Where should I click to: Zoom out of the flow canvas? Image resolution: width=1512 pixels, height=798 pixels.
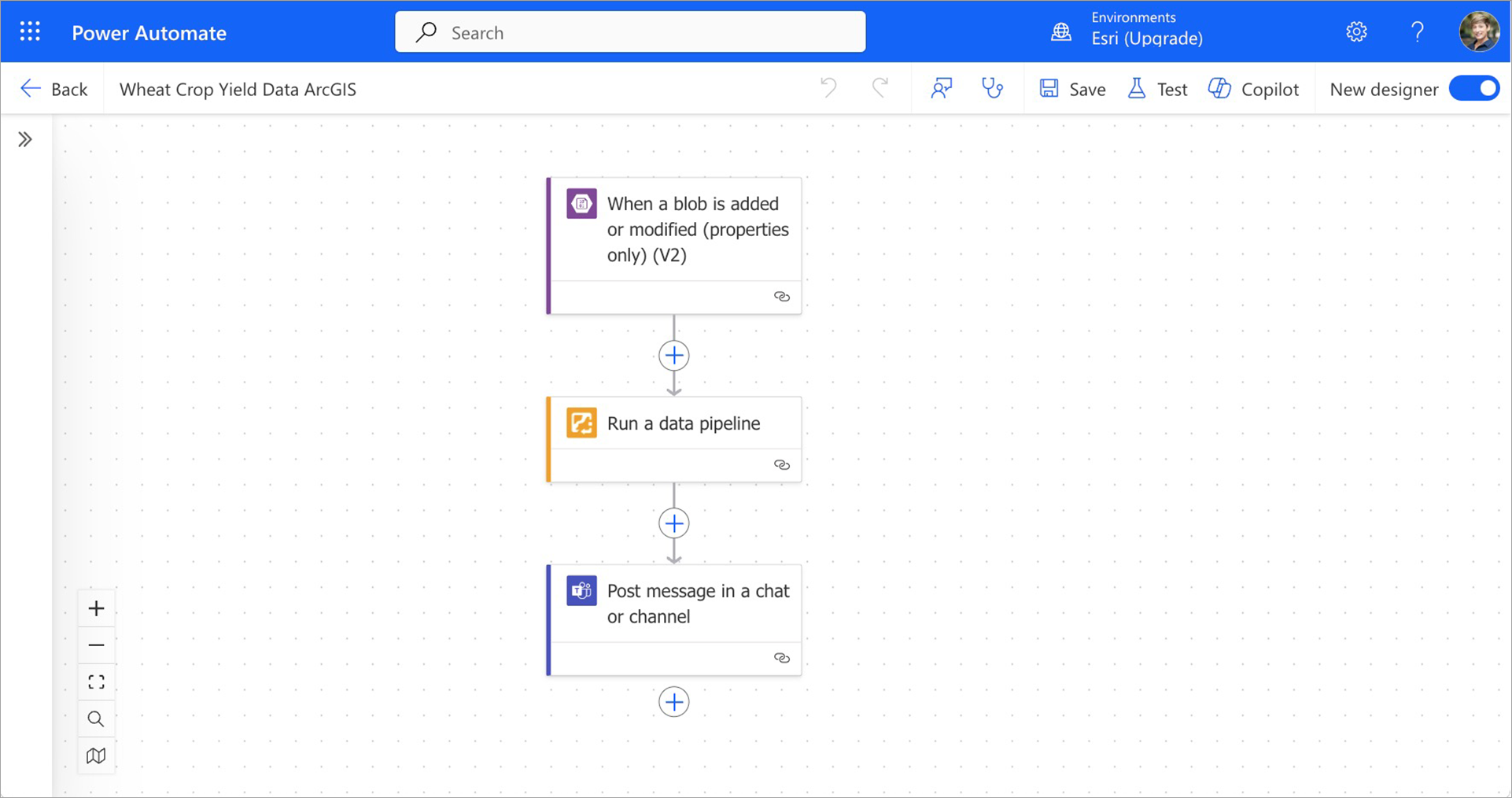pyautogui.click(x=96, y=645)
